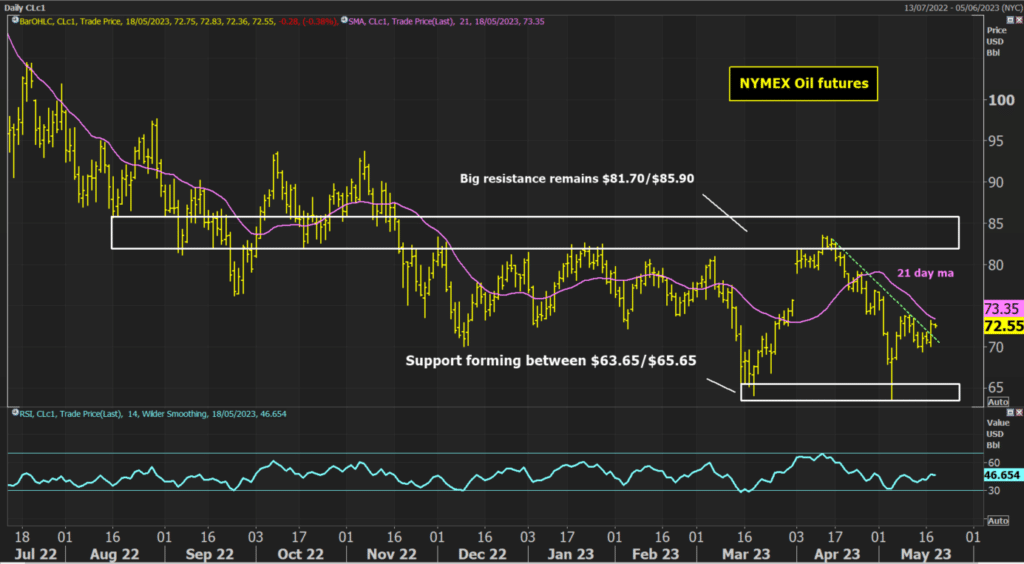Click the Price USD Bbl axis header
Viewport: 1024px width, 564px height.
coord(996,42)
